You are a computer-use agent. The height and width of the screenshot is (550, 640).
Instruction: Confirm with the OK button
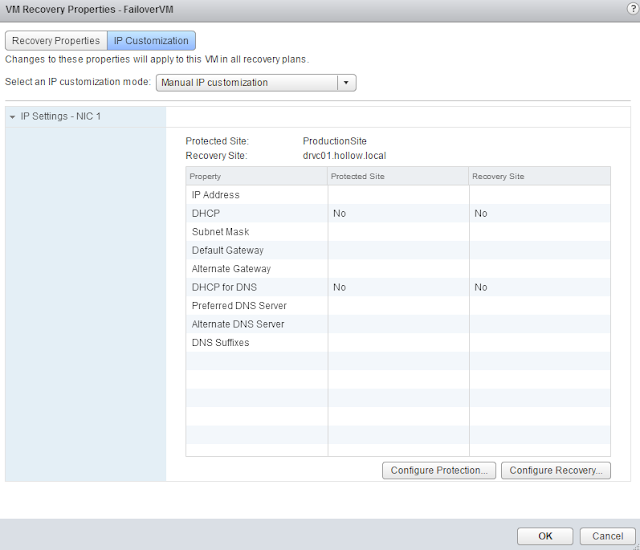pyautogui.click(x=545, y=536)
